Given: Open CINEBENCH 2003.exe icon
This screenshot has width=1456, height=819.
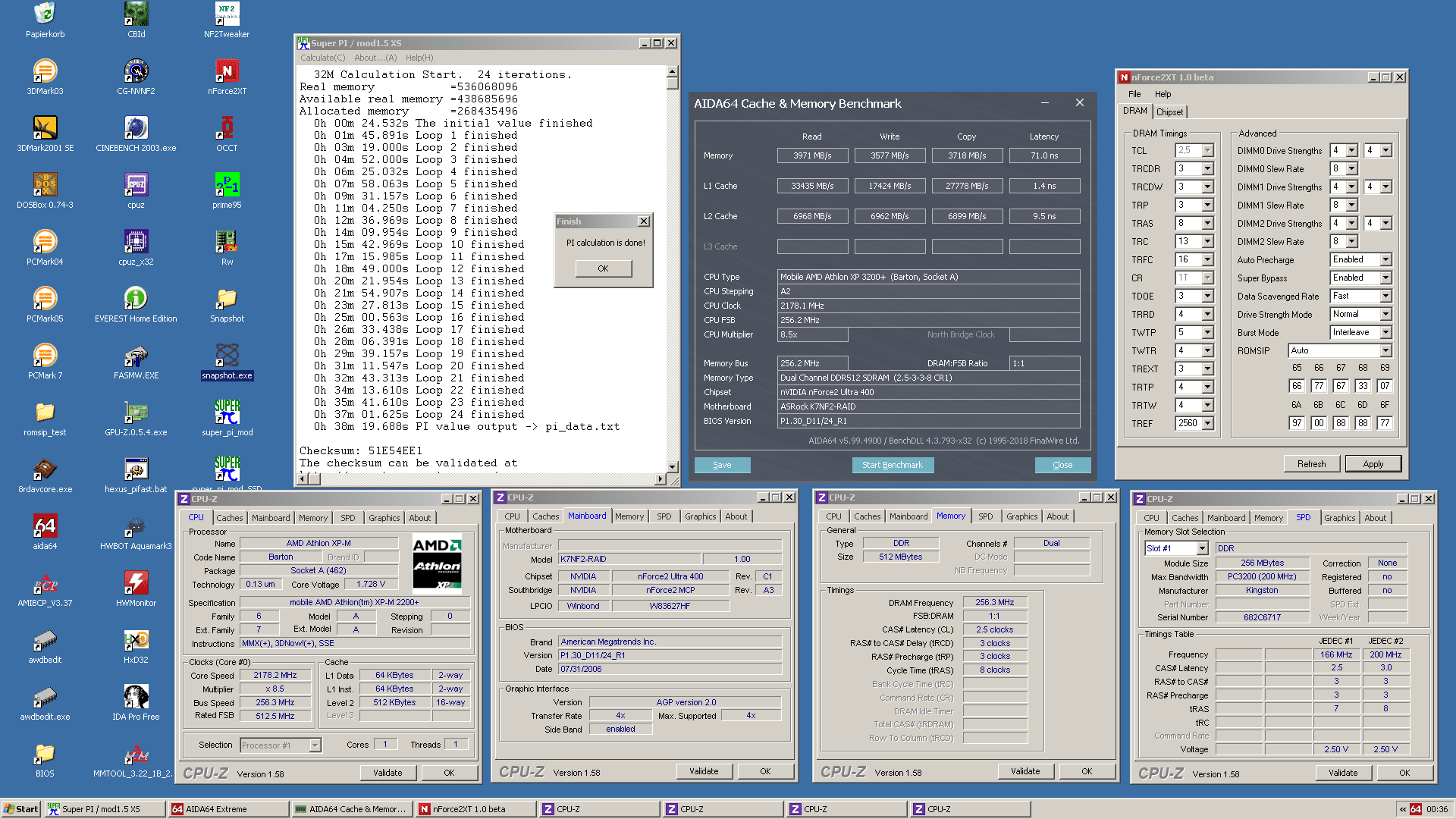Looking at the screenshot, I should [136, 134].
